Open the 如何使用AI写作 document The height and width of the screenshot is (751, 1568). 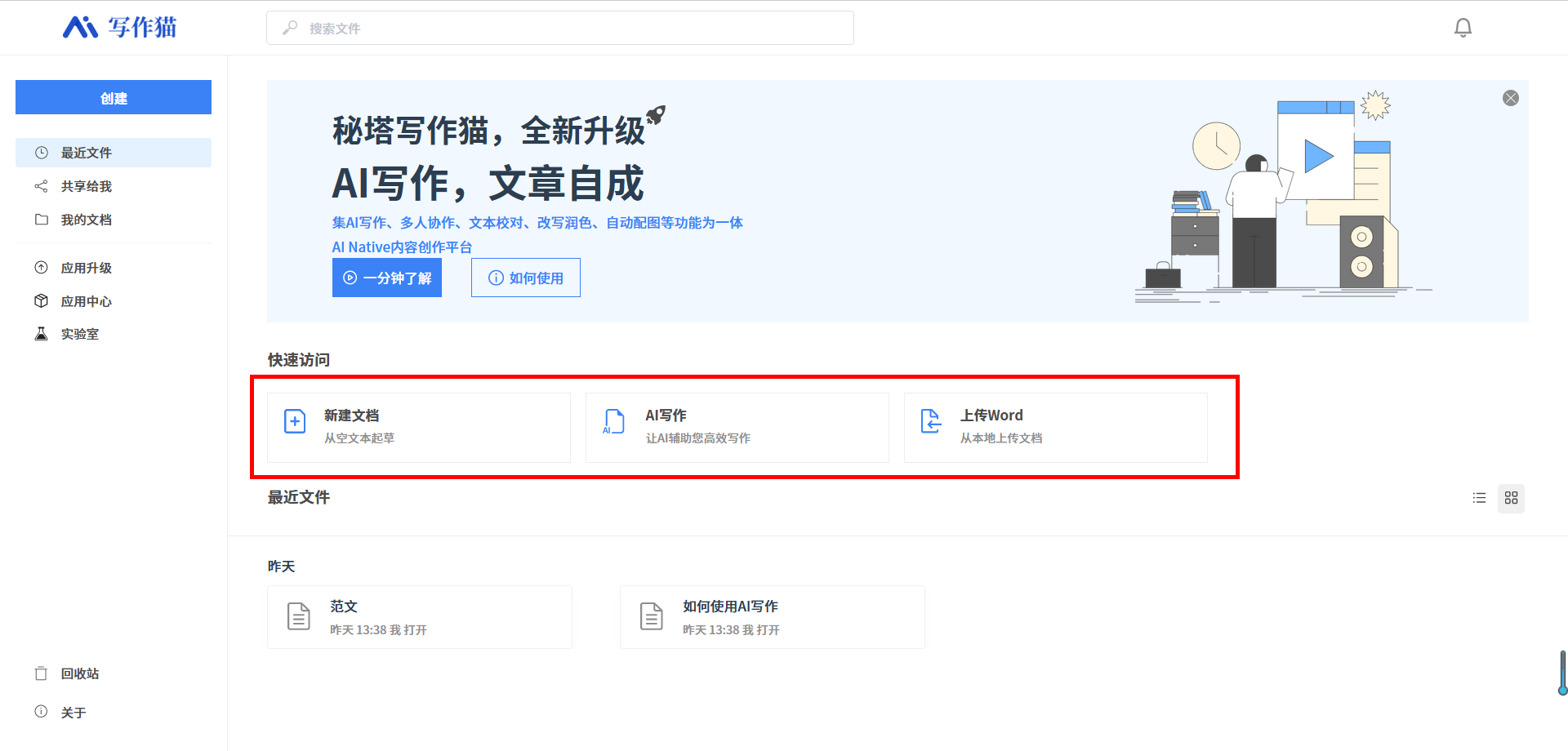pos(773,617)
